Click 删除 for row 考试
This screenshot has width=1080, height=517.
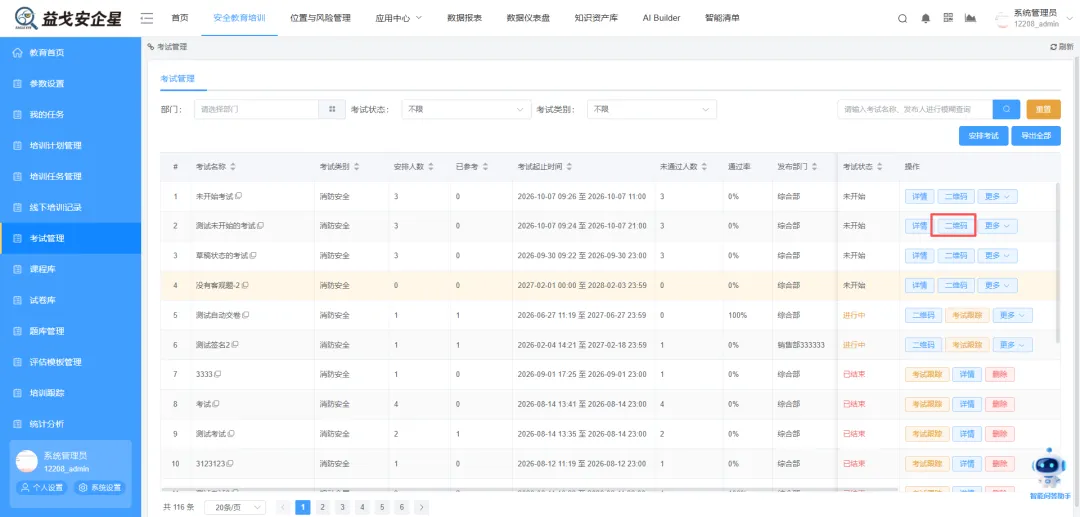[x=999, y=403]
